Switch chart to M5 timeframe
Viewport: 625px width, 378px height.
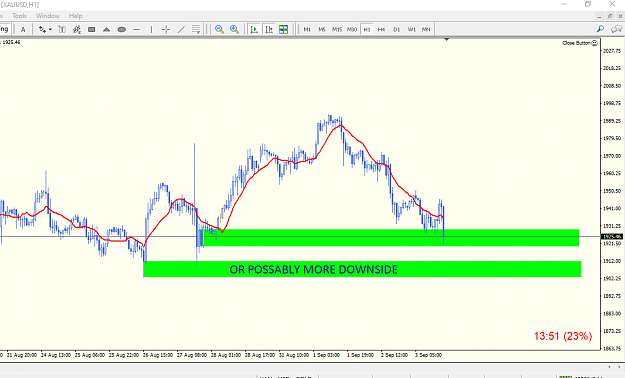[x=322, y=30]
